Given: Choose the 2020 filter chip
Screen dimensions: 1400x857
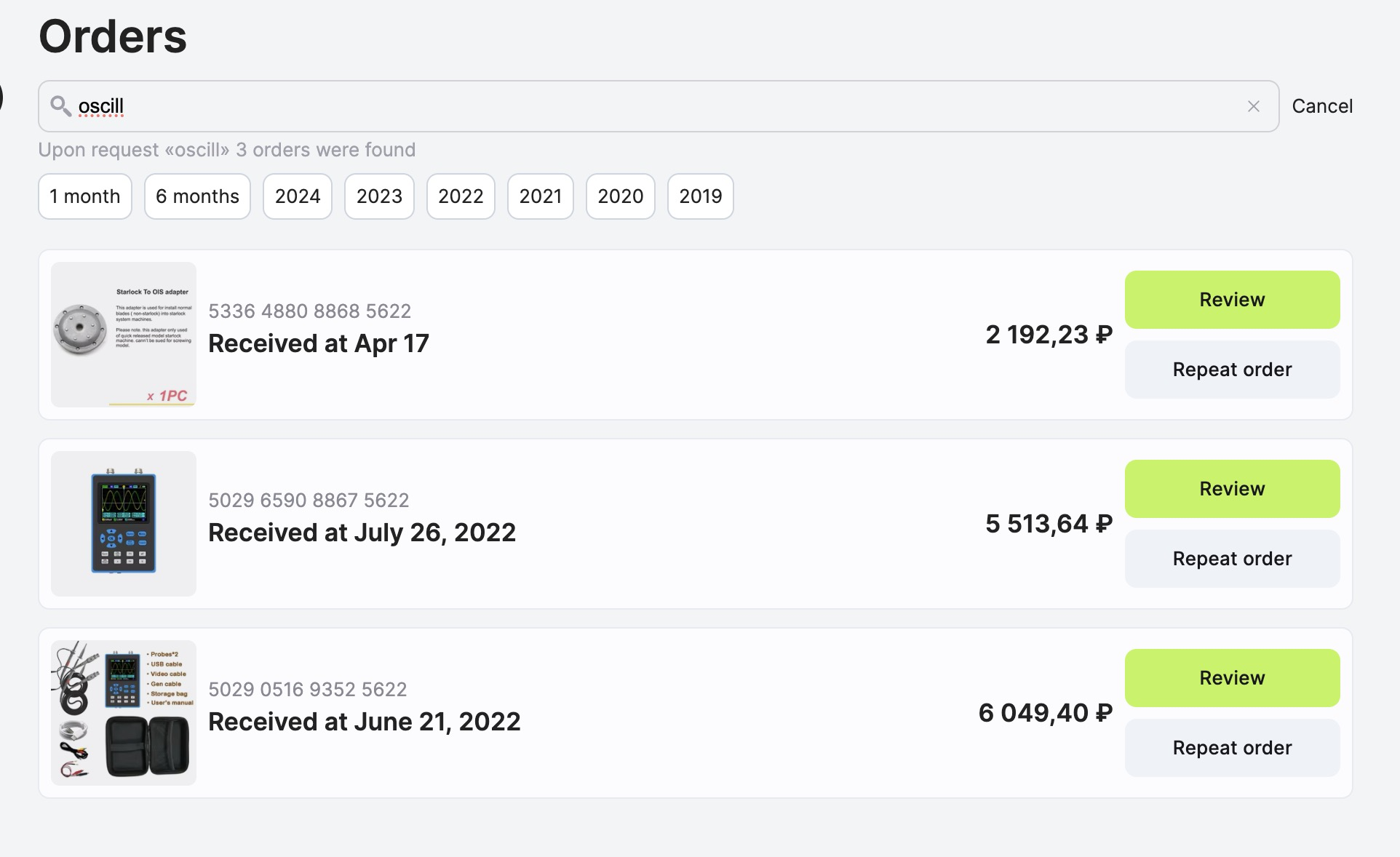Looking at the screenshot, I should coord(620,196).
